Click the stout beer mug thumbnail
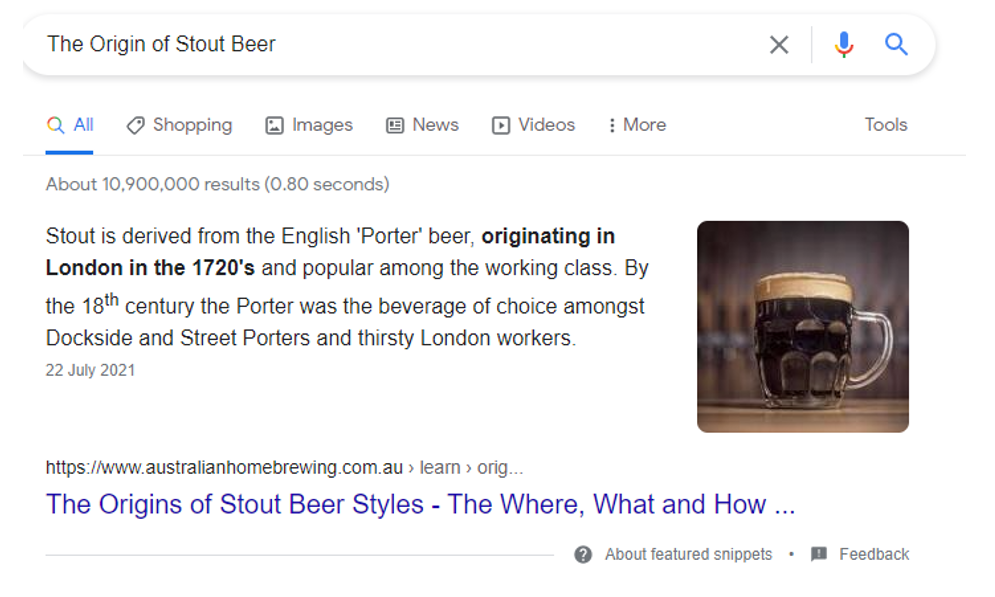Image resolution: width=995 pixels, height=597 pixels. coord(802,326)
